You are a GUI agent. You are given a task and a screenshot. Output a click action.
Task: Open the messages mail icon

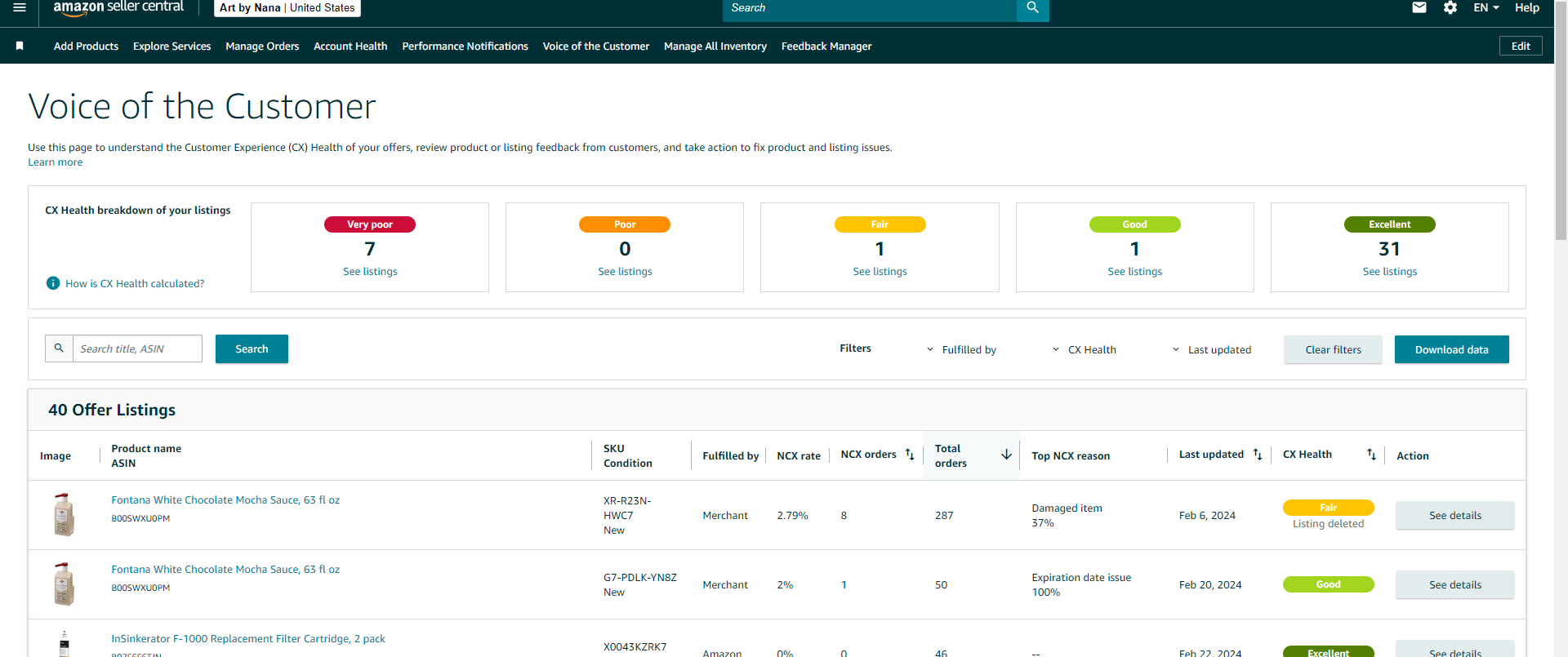[x=1419, y=7]
